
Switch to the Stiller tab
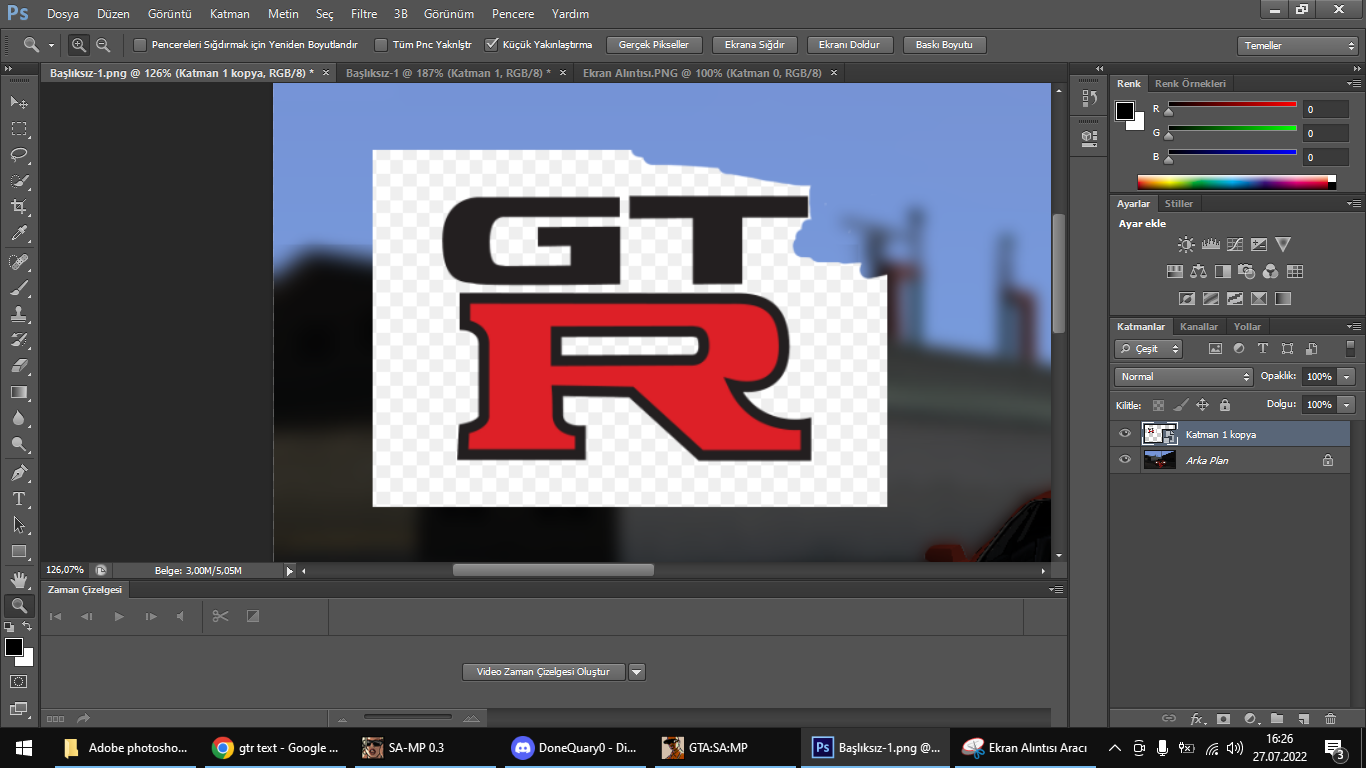pos(1179,204)
